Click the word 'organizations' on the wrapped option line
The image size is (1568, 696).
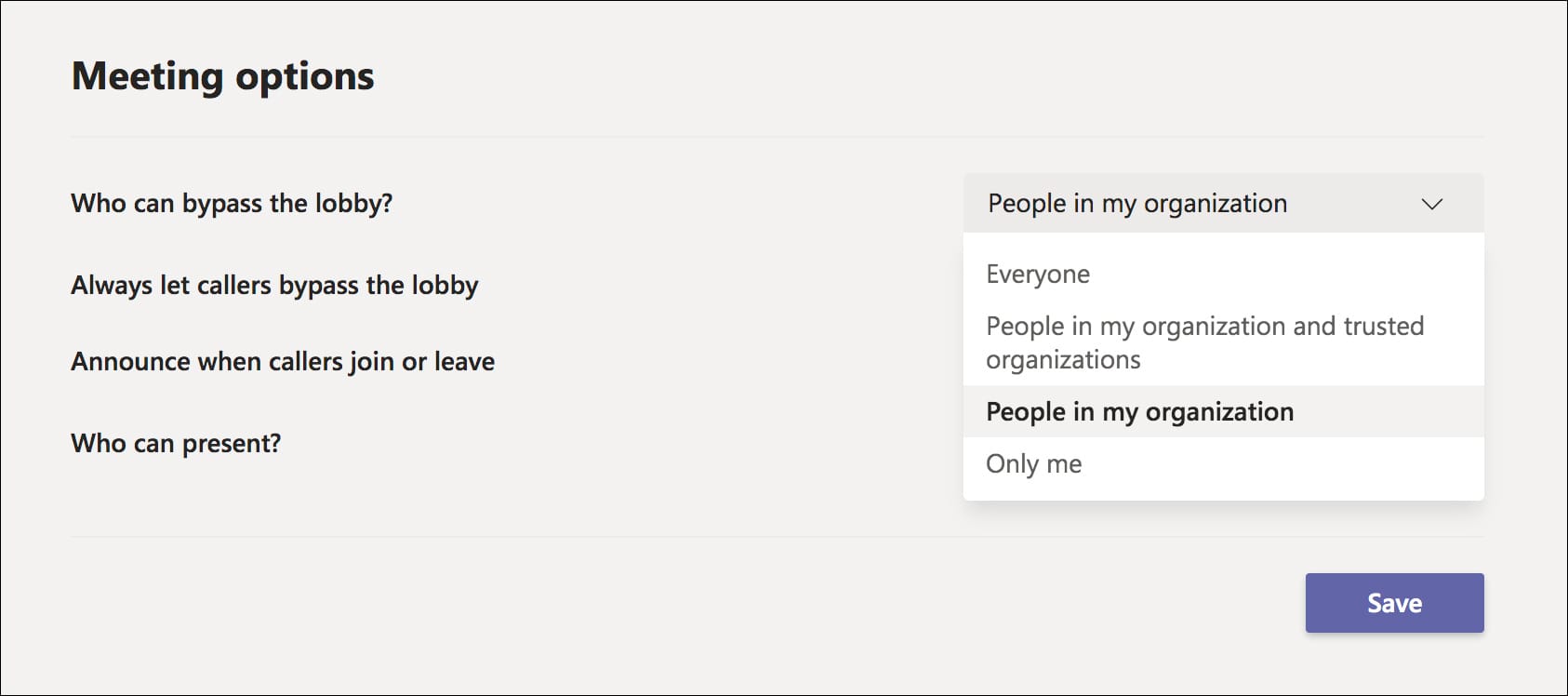1063,360
